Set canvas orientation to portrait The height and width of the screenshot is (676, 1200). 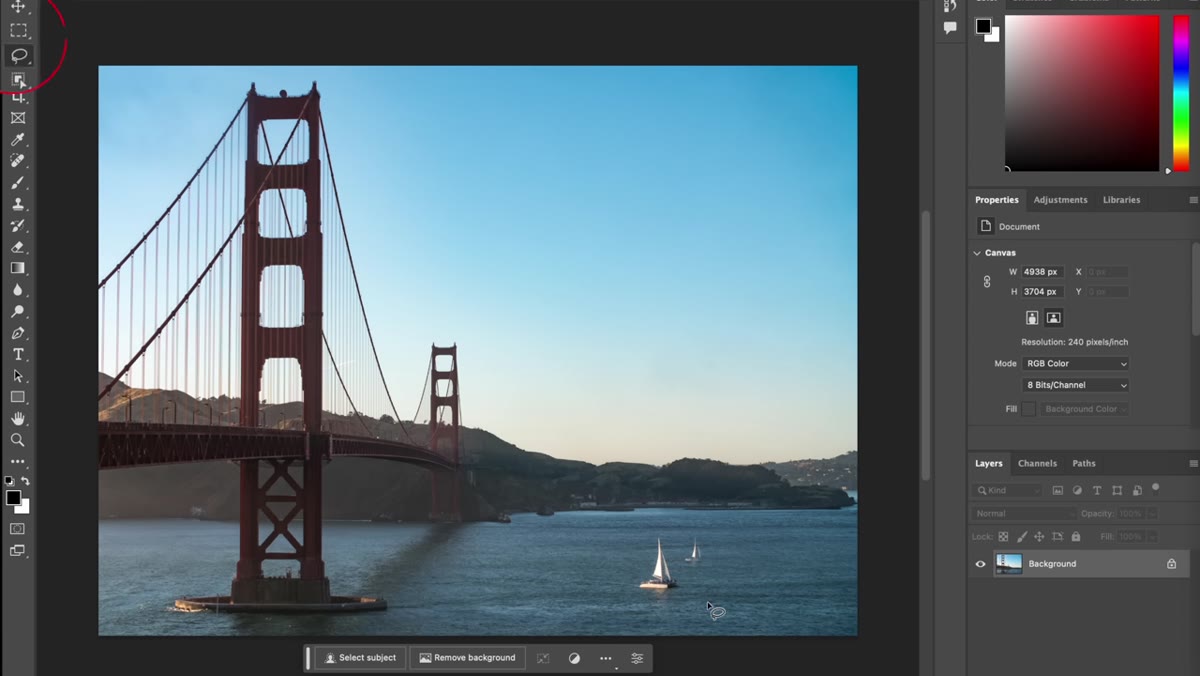coord(1032,318)
